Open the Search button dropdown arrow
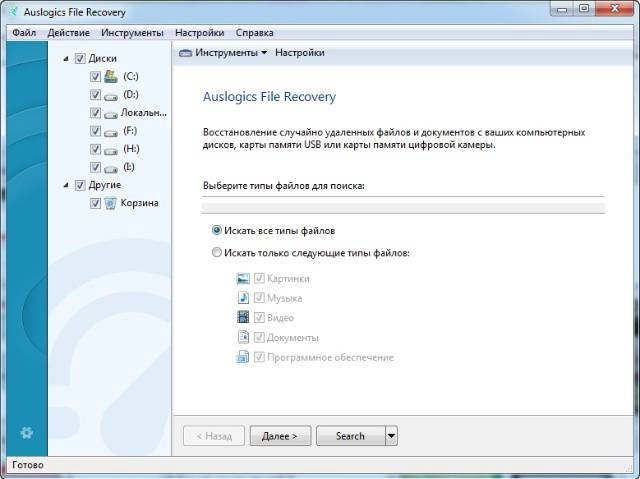Screen dimensions: 640x479 click(391, 436)
